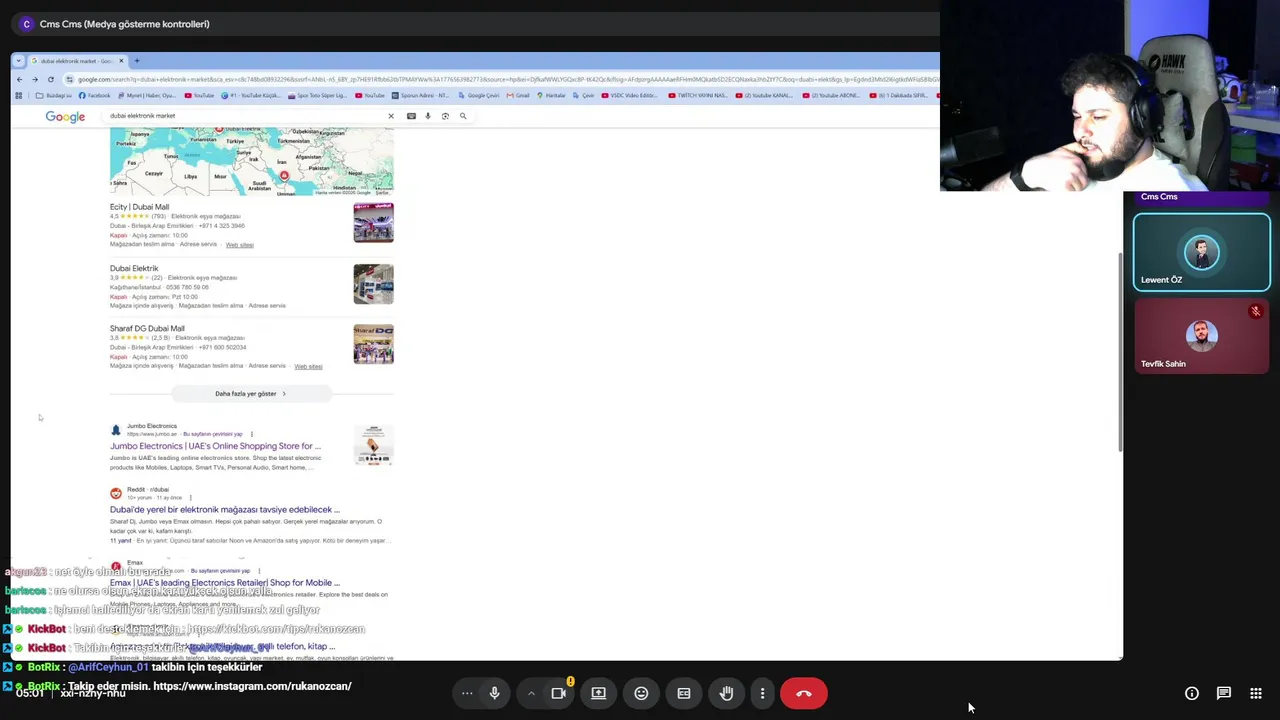Image resolution: width=1280 pixels, height=720 pixels.
Task: Start presenting your screen
Action: pos(598,693)
